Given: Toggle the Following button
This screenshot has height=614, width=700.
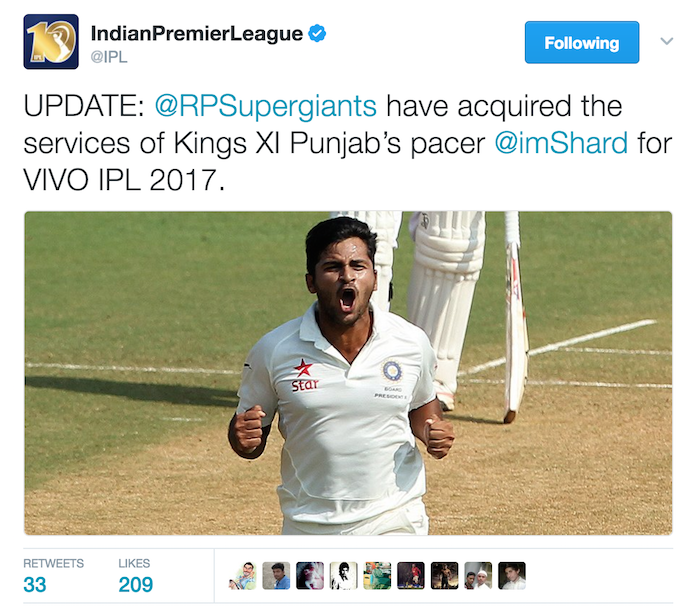Looking at the screenshot, I should [582, 42].
